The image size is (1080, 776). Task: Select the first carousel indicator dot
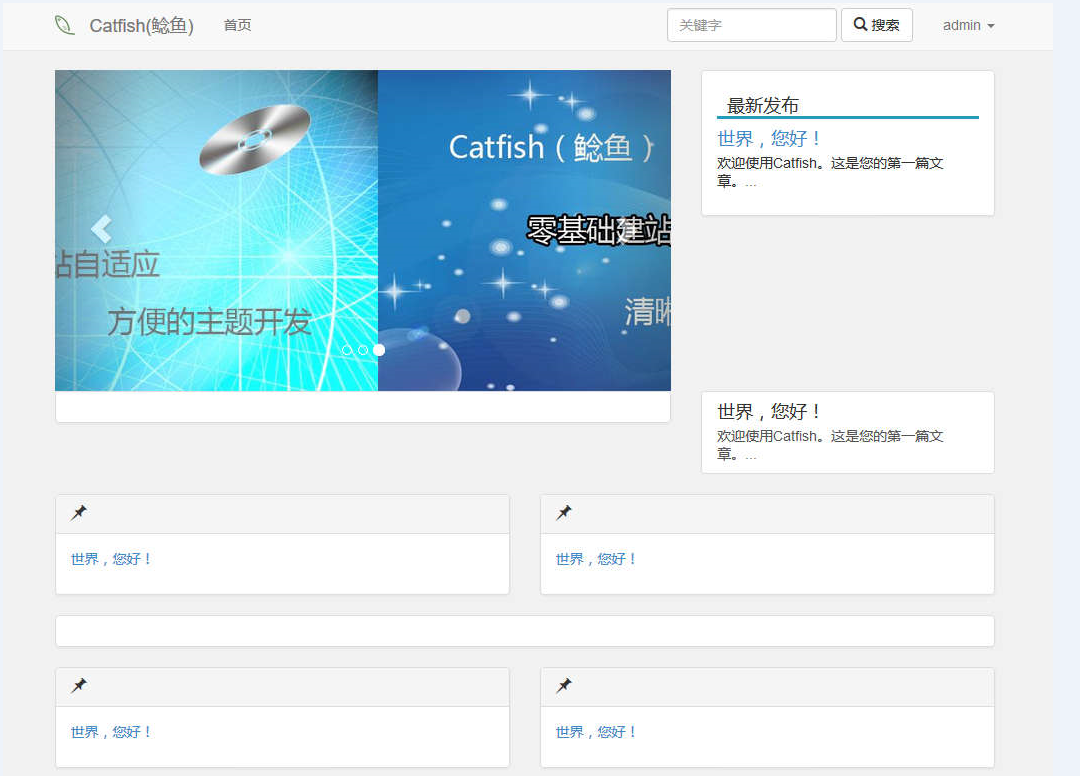pos(347,350)
